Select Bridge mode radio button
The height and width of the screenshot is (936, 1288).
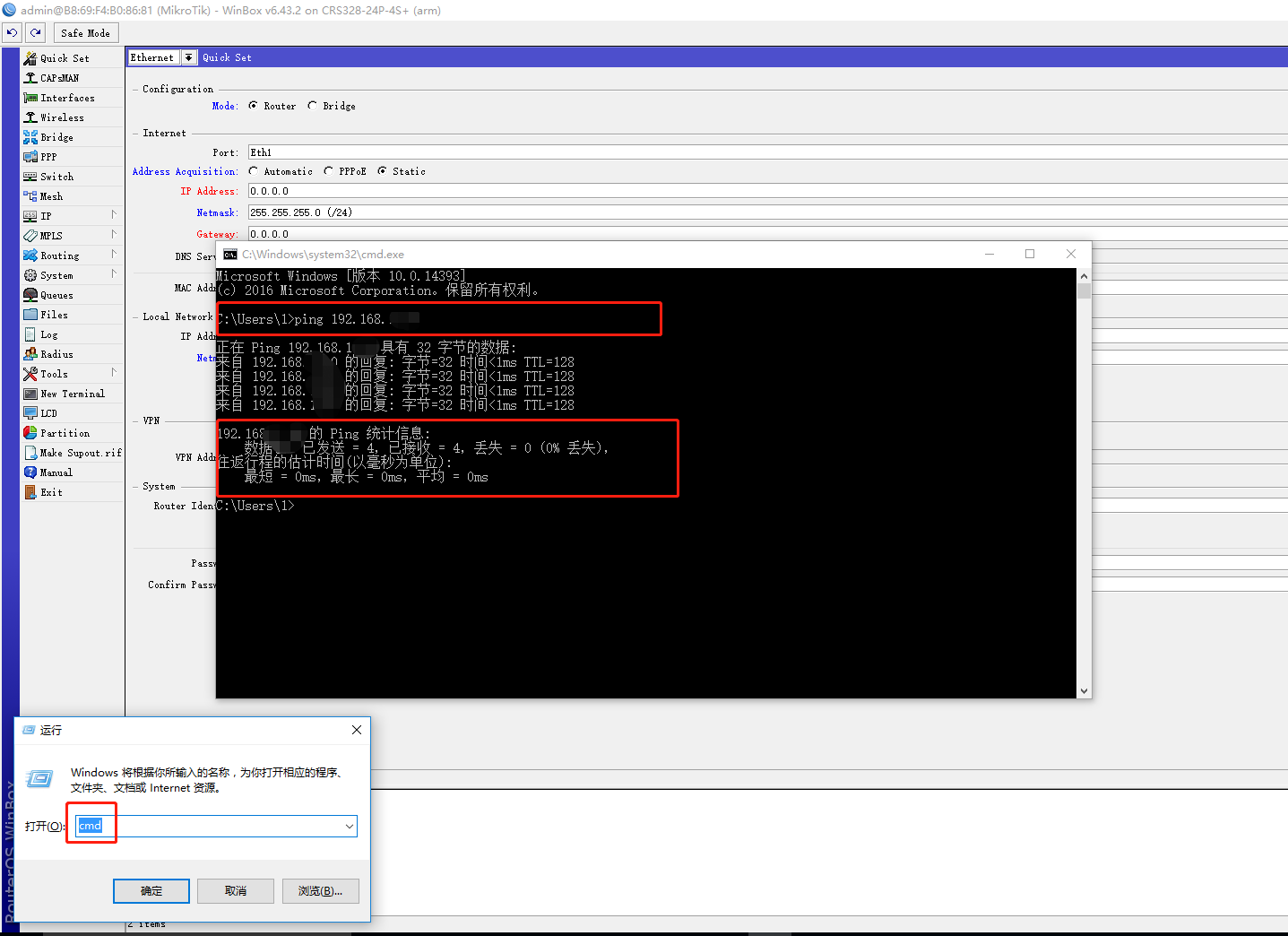(x=312, y=106)
